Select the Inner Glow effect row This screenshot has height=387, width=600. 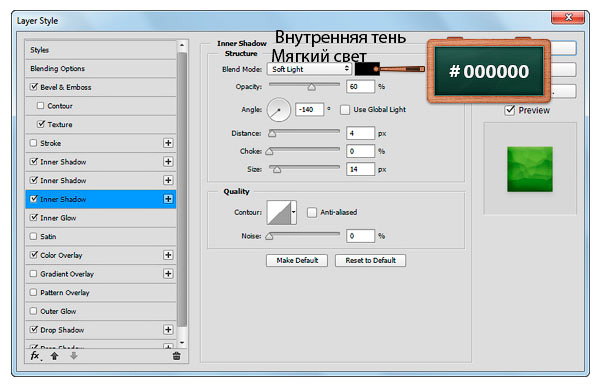coord(101,217)
